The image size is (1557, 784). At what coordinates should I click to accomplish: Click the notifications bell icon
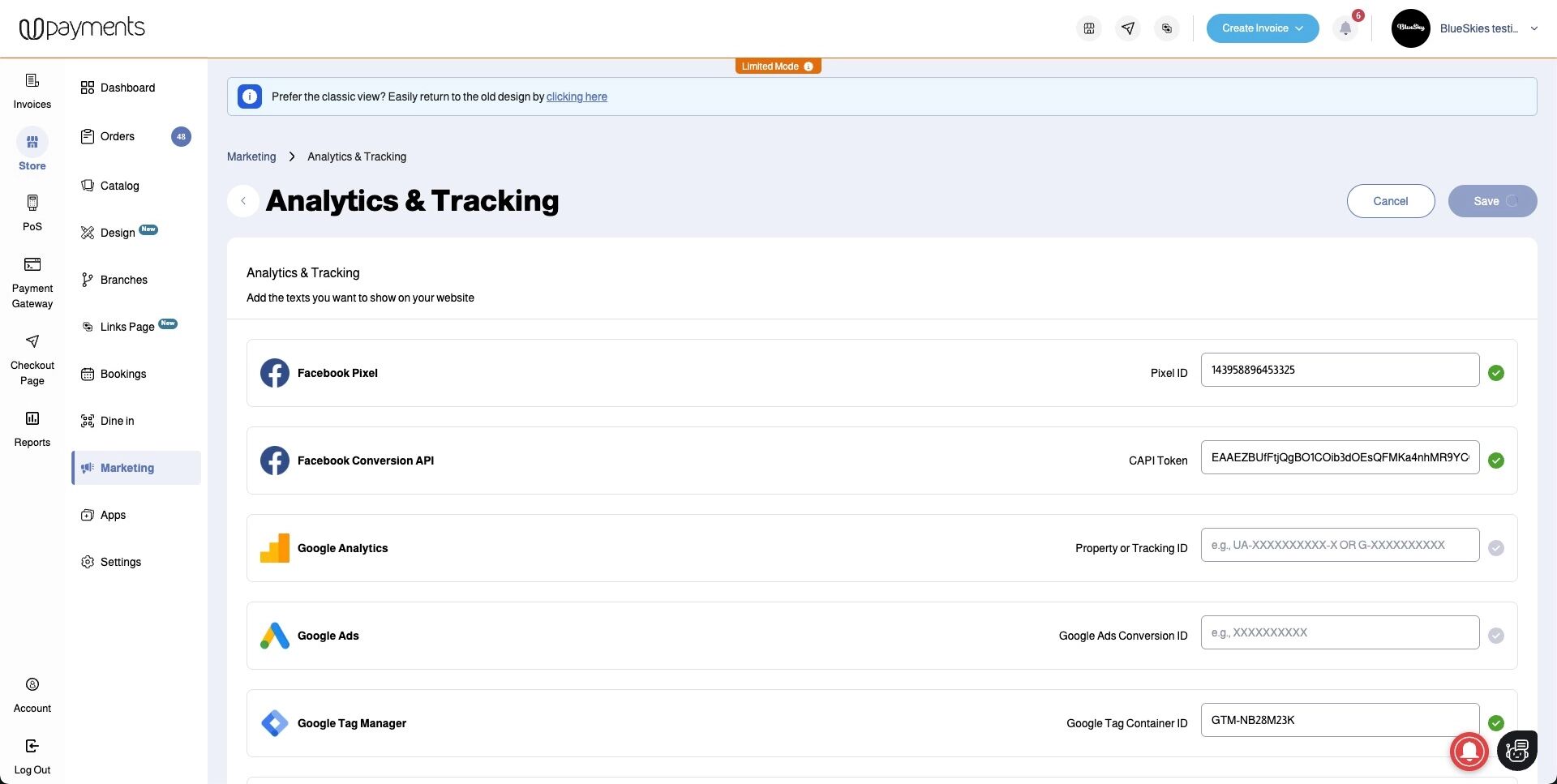tap(1345, 28)
